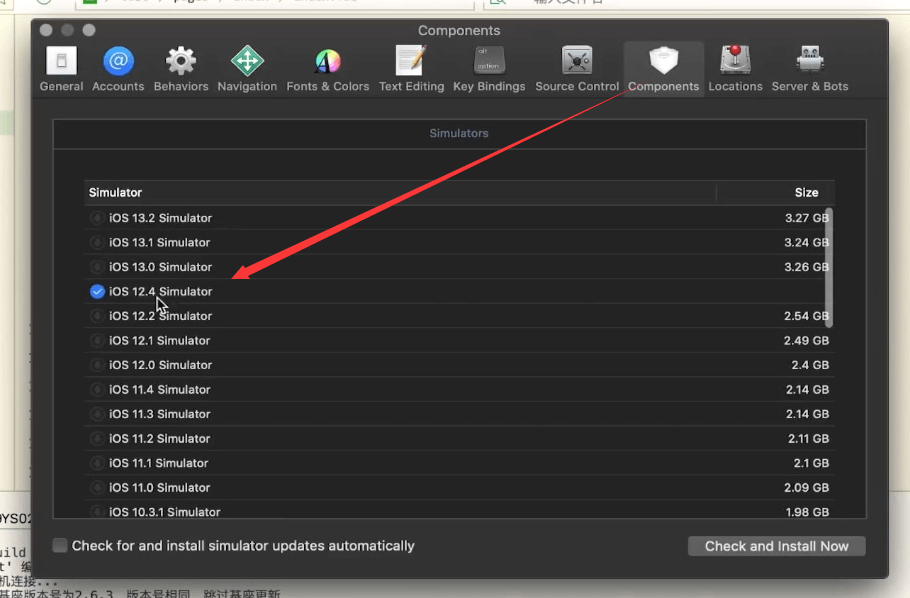
Task: Click the 2.49 GB size value
Action: [x=807, y=341]
